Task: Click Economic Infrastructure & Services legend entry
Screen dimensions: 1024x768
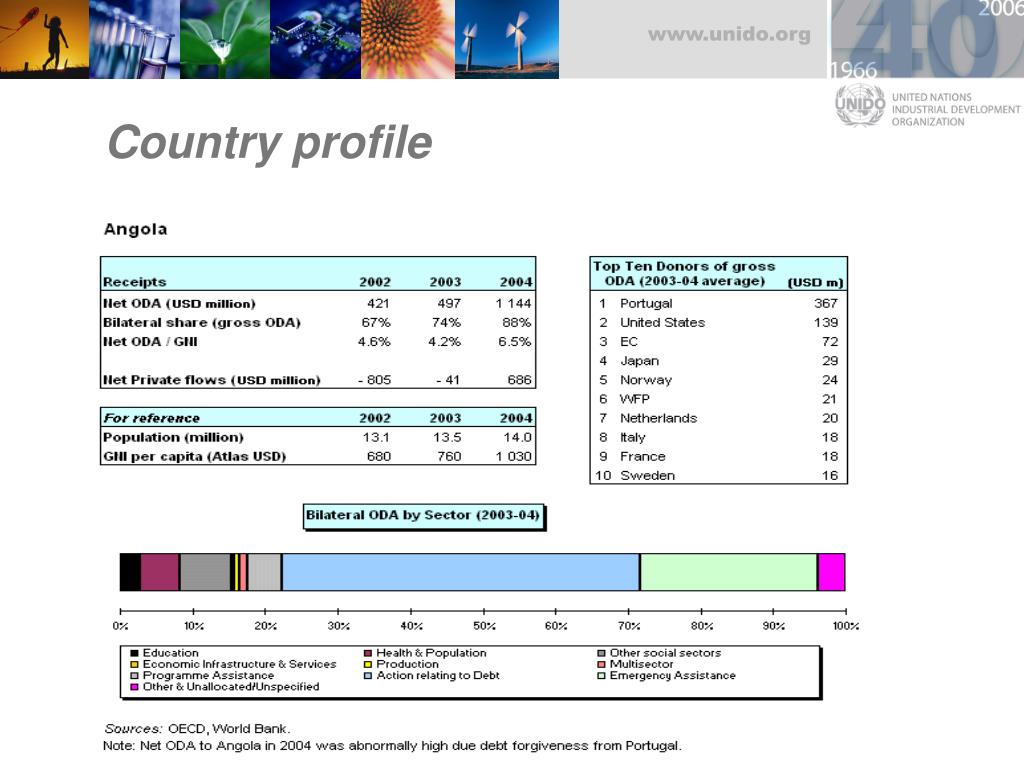Action: [233, 664]
